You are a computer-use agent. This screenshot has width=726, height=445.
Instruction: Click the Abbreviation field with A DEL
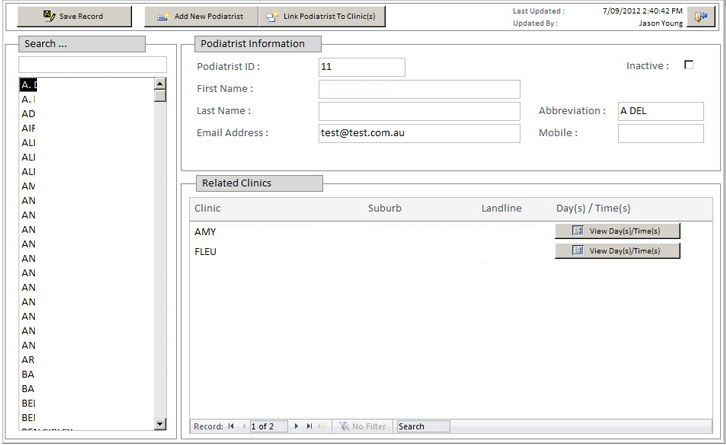tap(661, 111)
